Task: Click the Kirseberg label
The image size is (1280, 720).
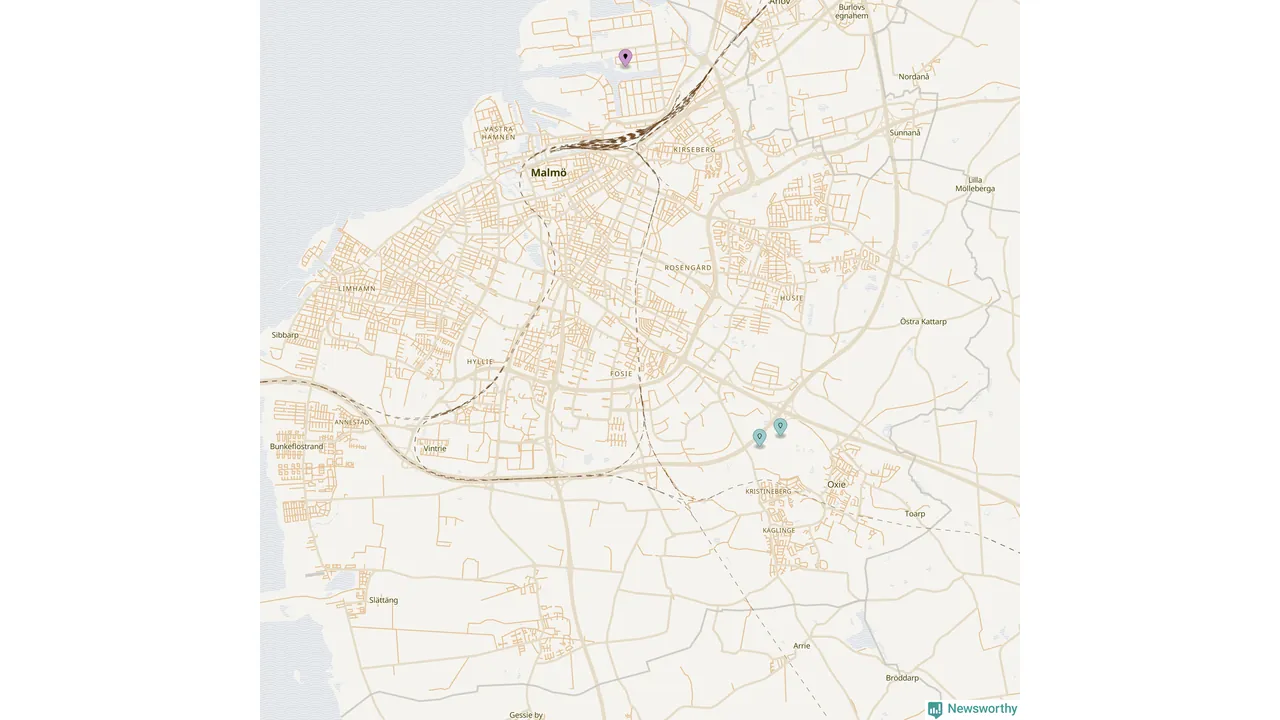Action: [x=695, y=149]
